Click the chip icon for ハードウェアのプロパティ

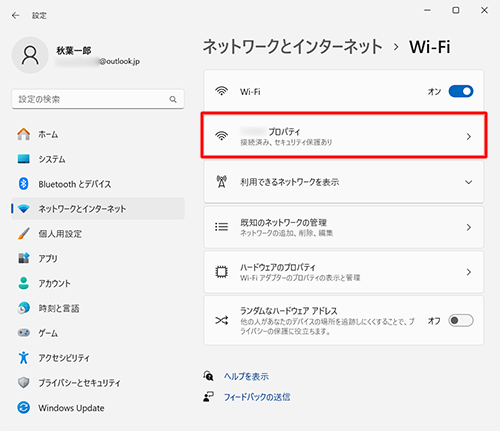[221, 272]
